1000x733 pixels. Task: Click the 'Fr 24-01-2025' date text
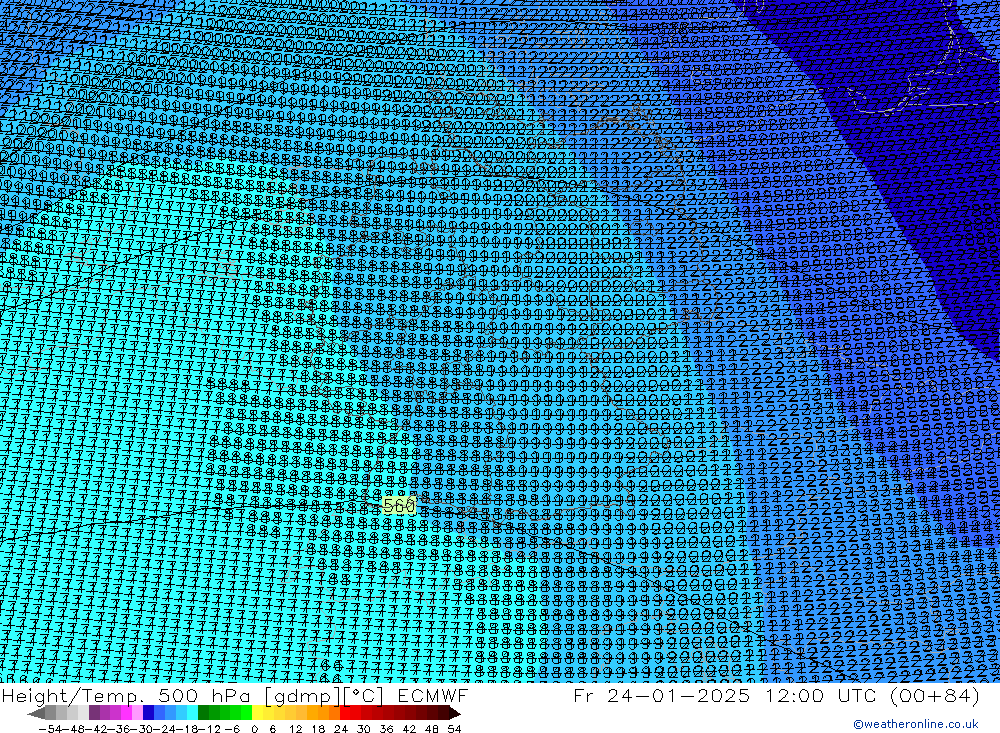662,695
